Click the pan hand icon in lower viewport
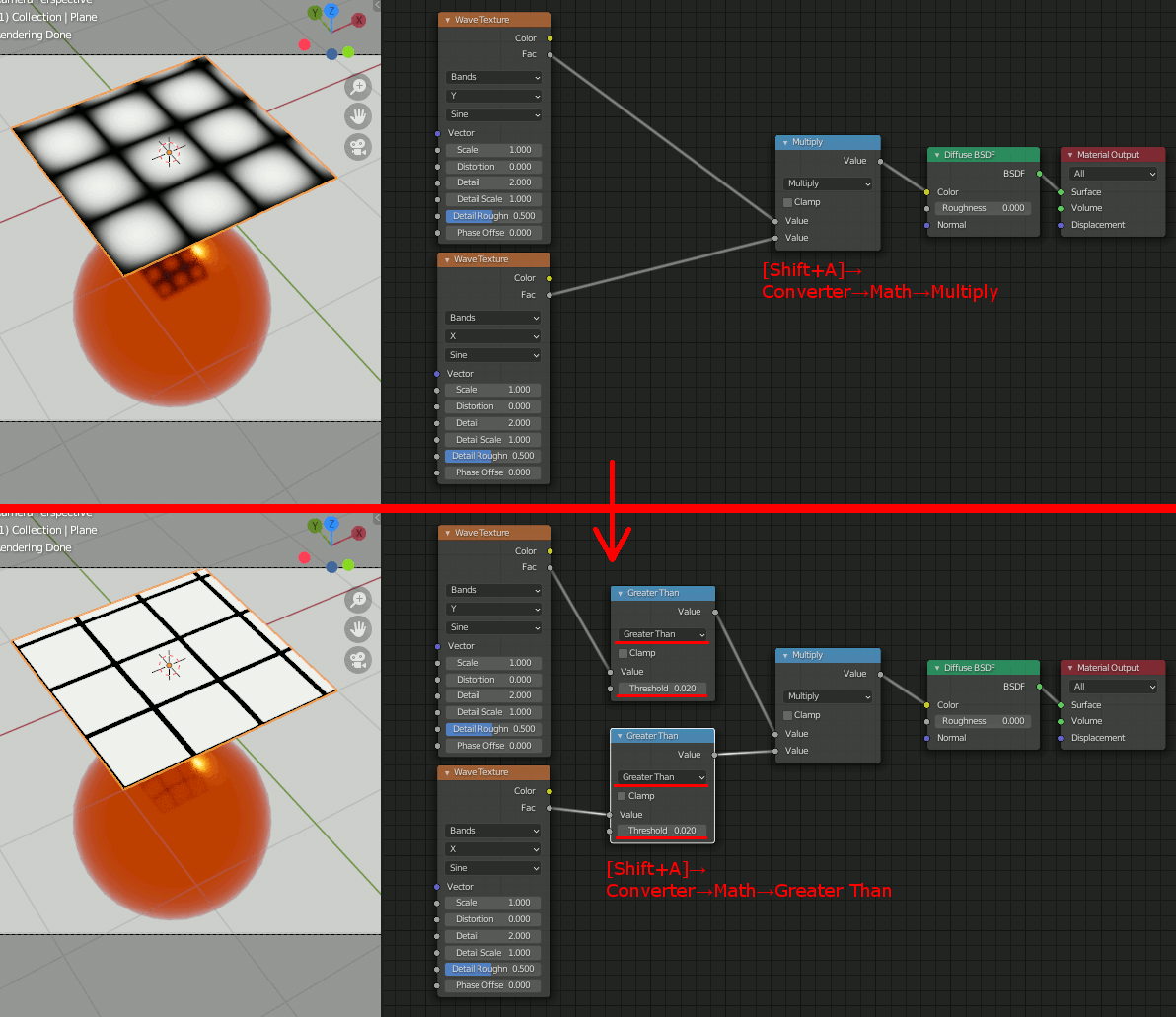This screenshot has width=1176, height=1017. pyautogui.click(x=358, y=629)
